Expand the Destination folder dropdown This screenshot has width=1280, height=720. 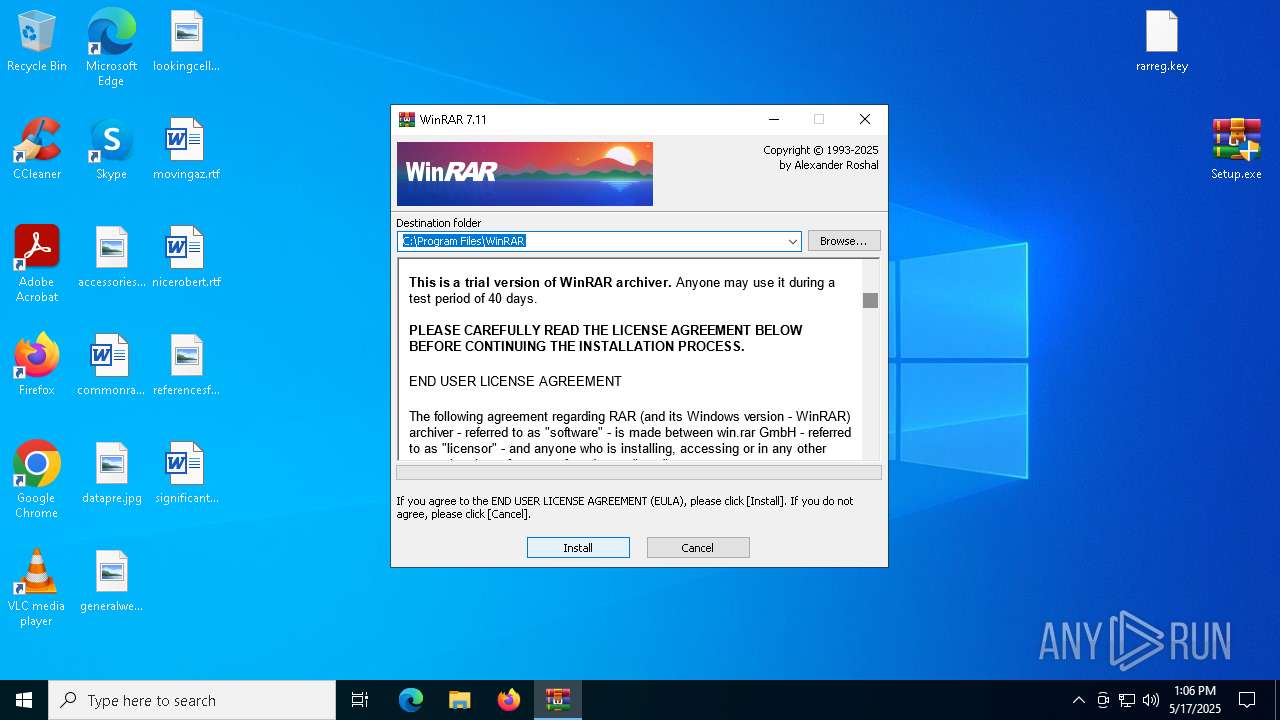792,241
